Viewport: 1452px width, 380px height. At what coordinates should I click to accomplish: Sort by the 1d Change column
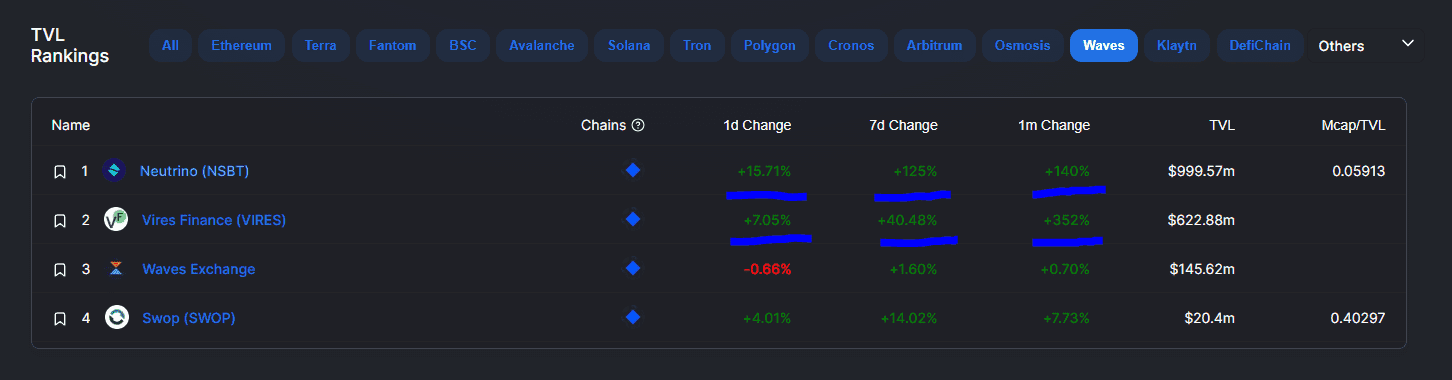tap(757, 125)
